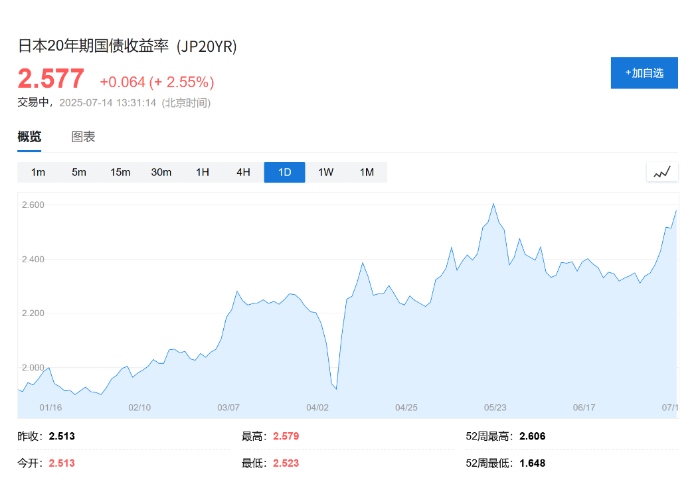Select the 1W interval

point(326,172)
